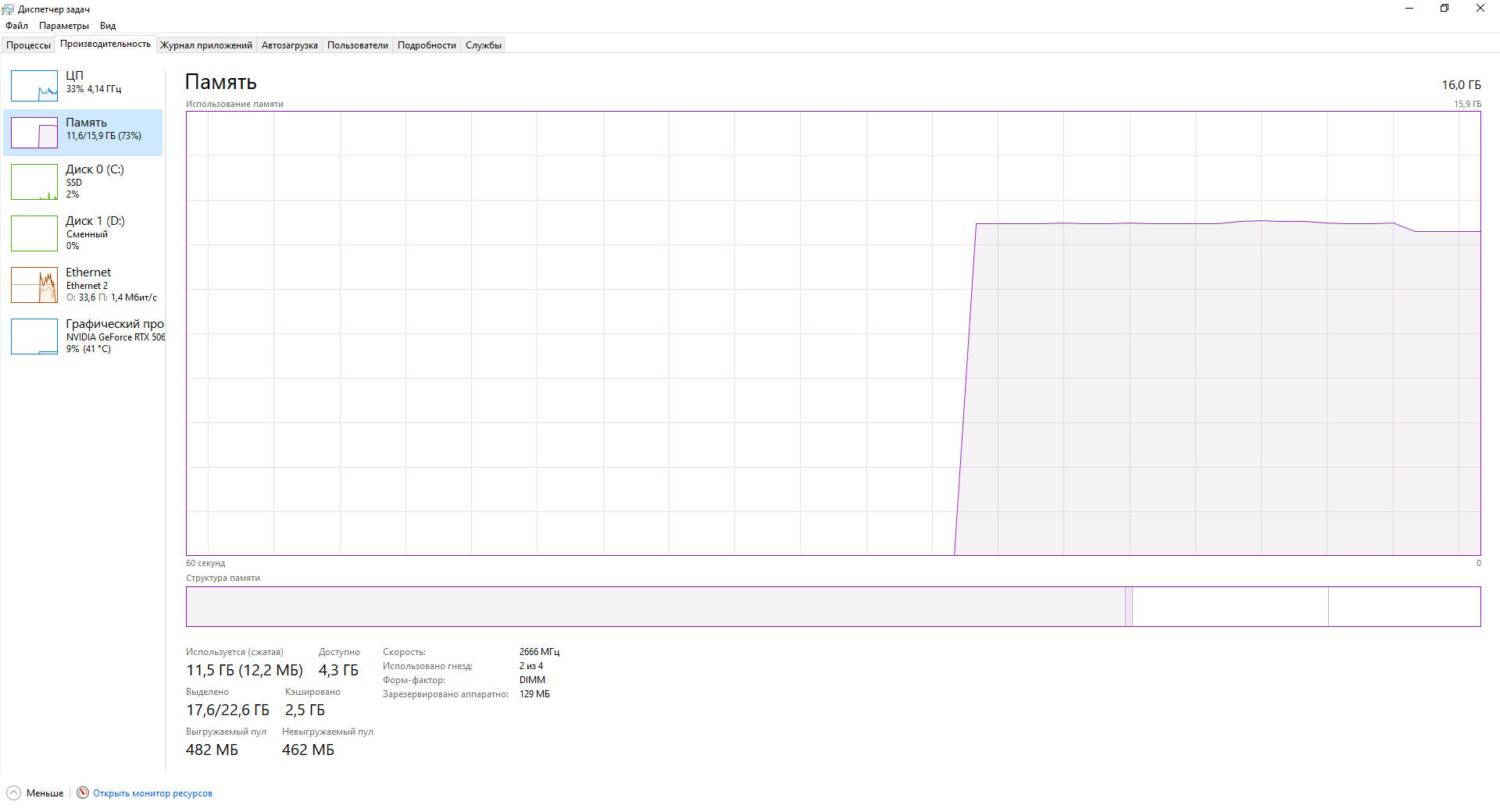Click Открыть монитор ресурсов link
The image size is (1500, 812).
[x=152, y=793]
